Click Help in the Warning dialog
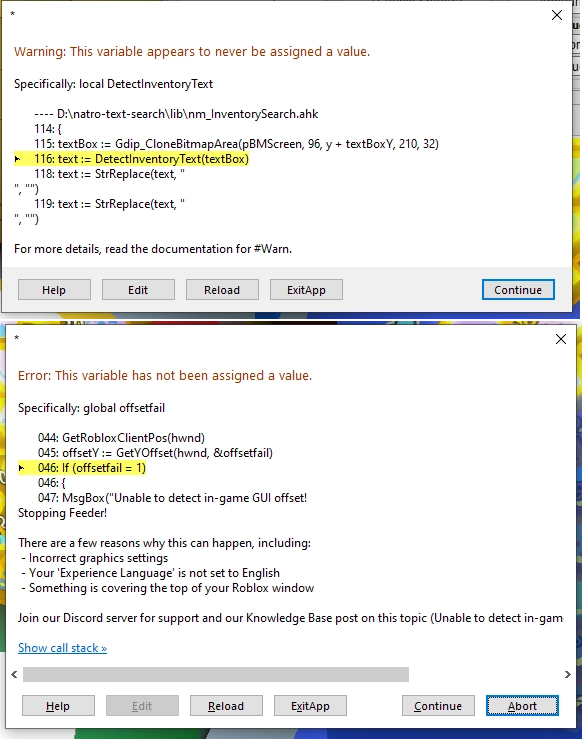 point(54,290)
